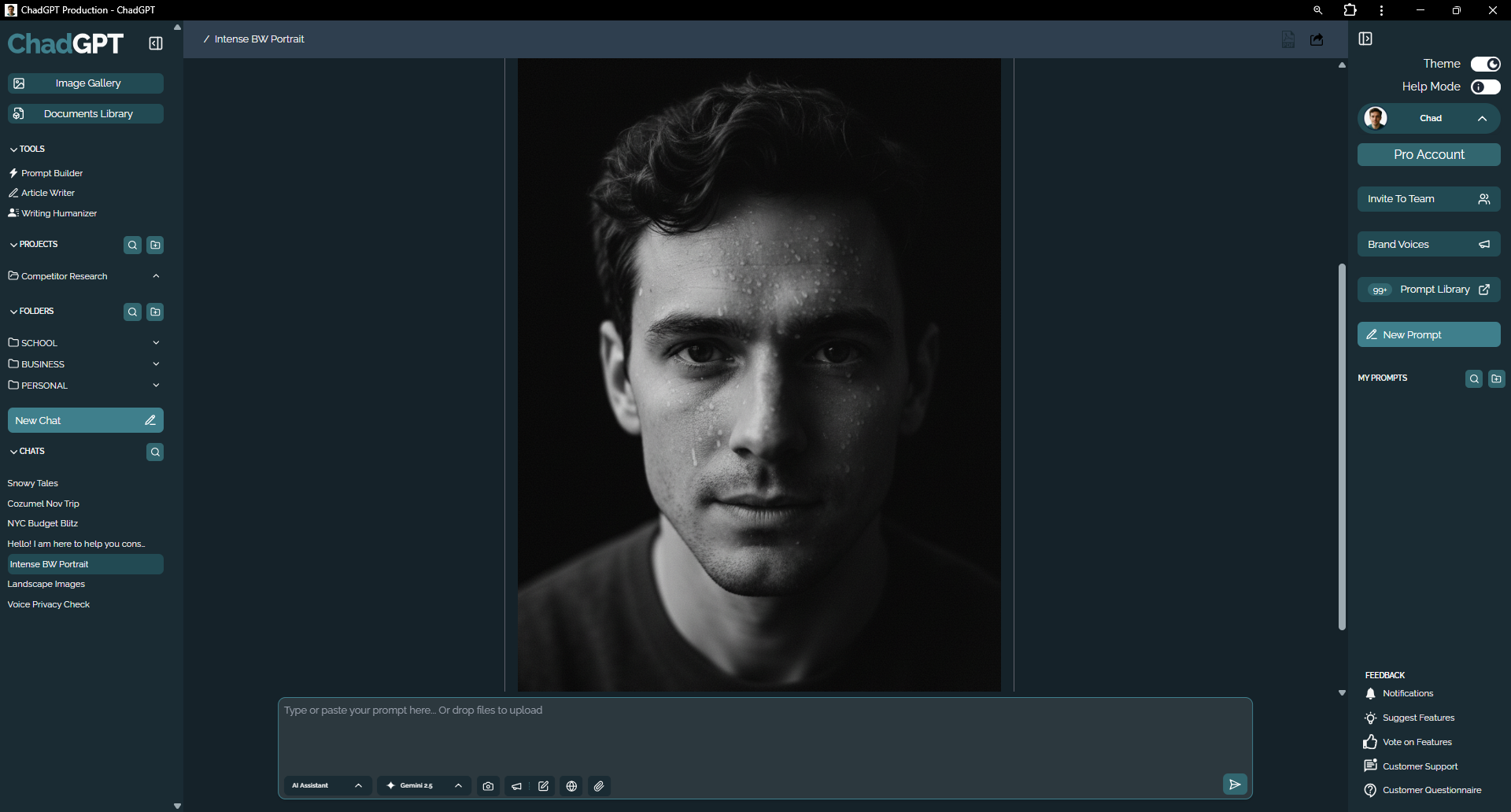This screenshot has width=1511, height=812.
Task: Export the chat as PDF
Action: 1287,39
